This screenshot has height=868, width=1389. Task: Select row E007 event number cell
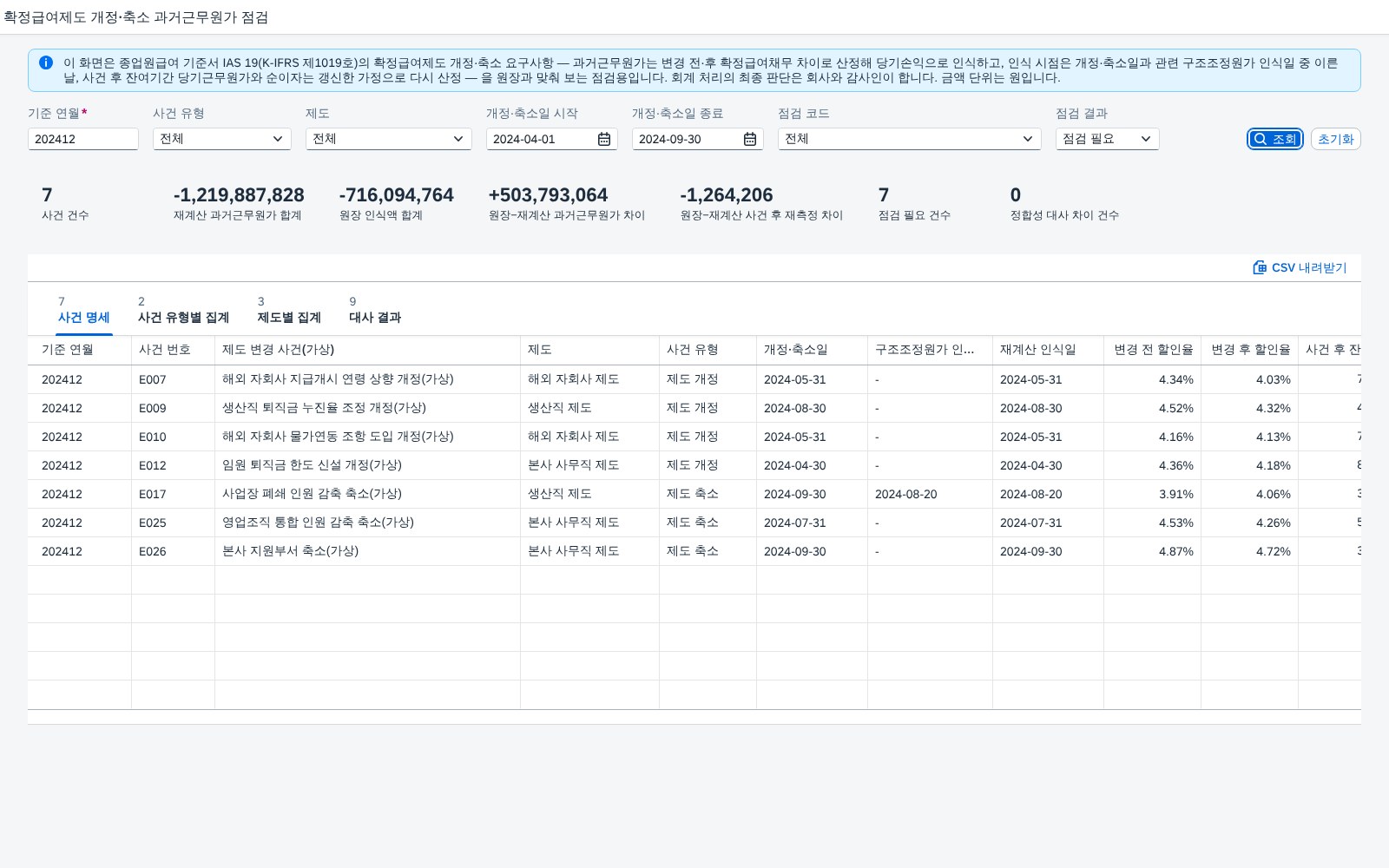(x=173, y=379)
